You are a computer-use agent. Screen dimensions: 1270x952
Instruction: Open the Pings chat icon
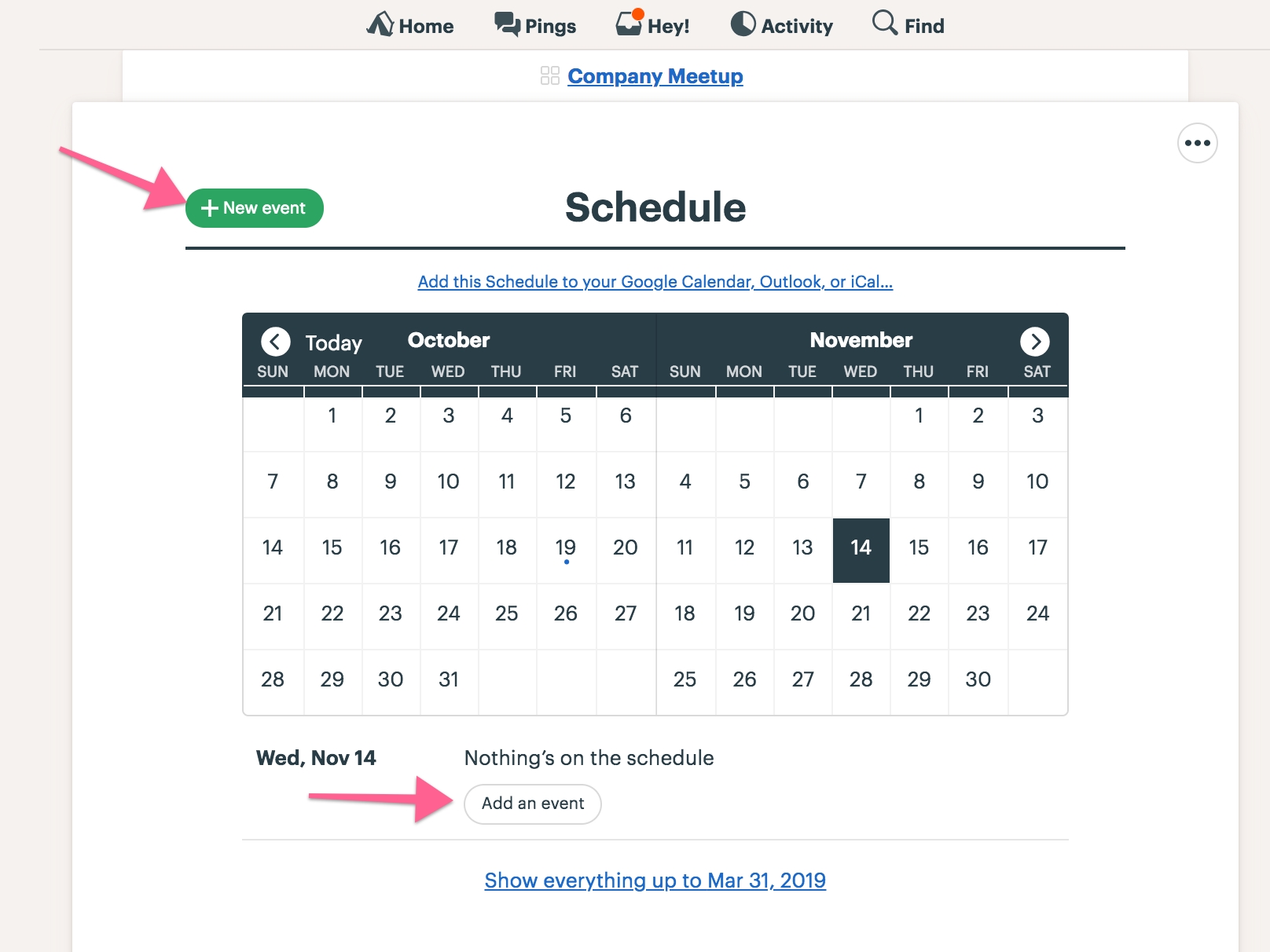pyautogui.click(x=507, y=24)
